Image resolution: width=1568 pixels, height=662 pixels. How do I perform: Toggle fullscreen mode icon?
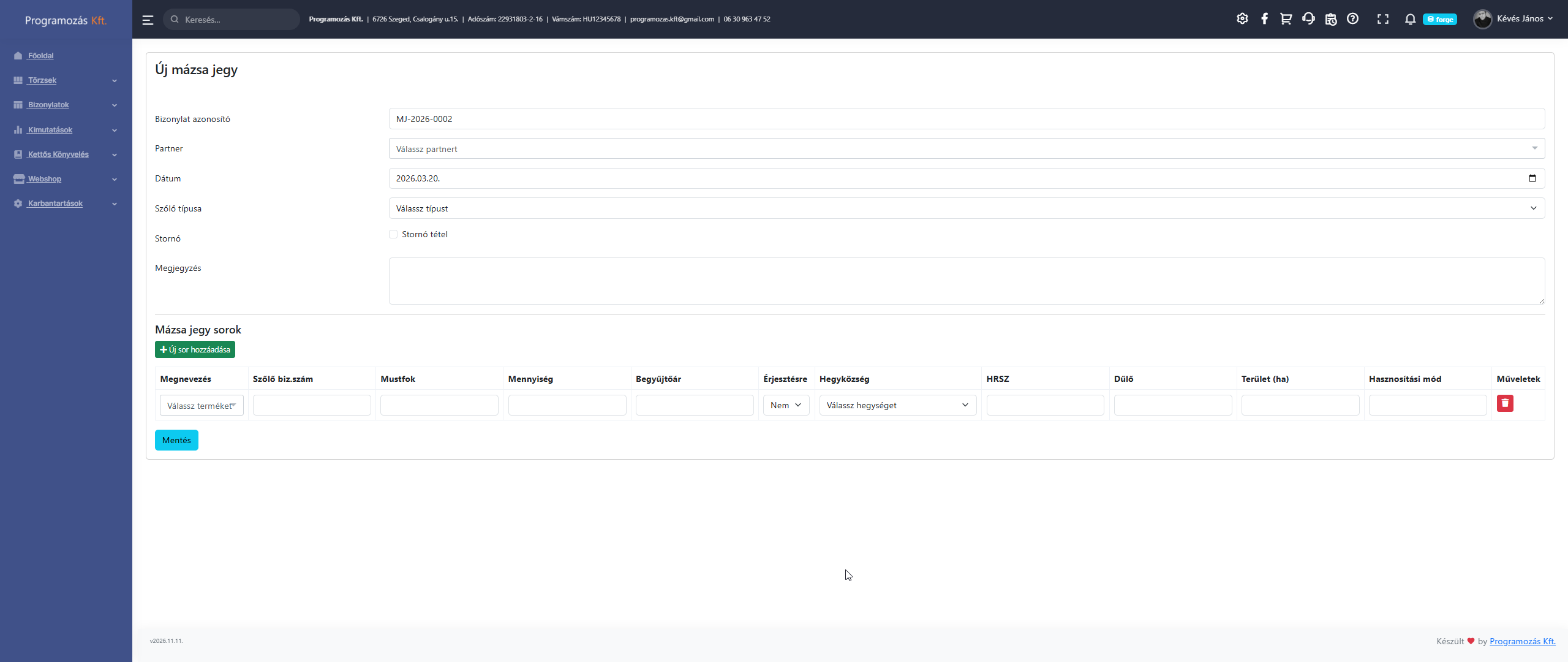click(1382, 19)
